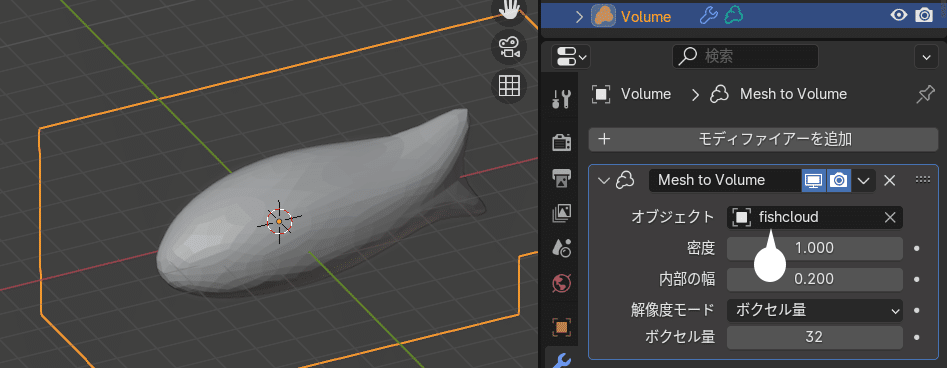The width and height of the screenshot is (947, 368).
Task: Toggle the pin icon in properties header
Action: [x=925, y=94]
